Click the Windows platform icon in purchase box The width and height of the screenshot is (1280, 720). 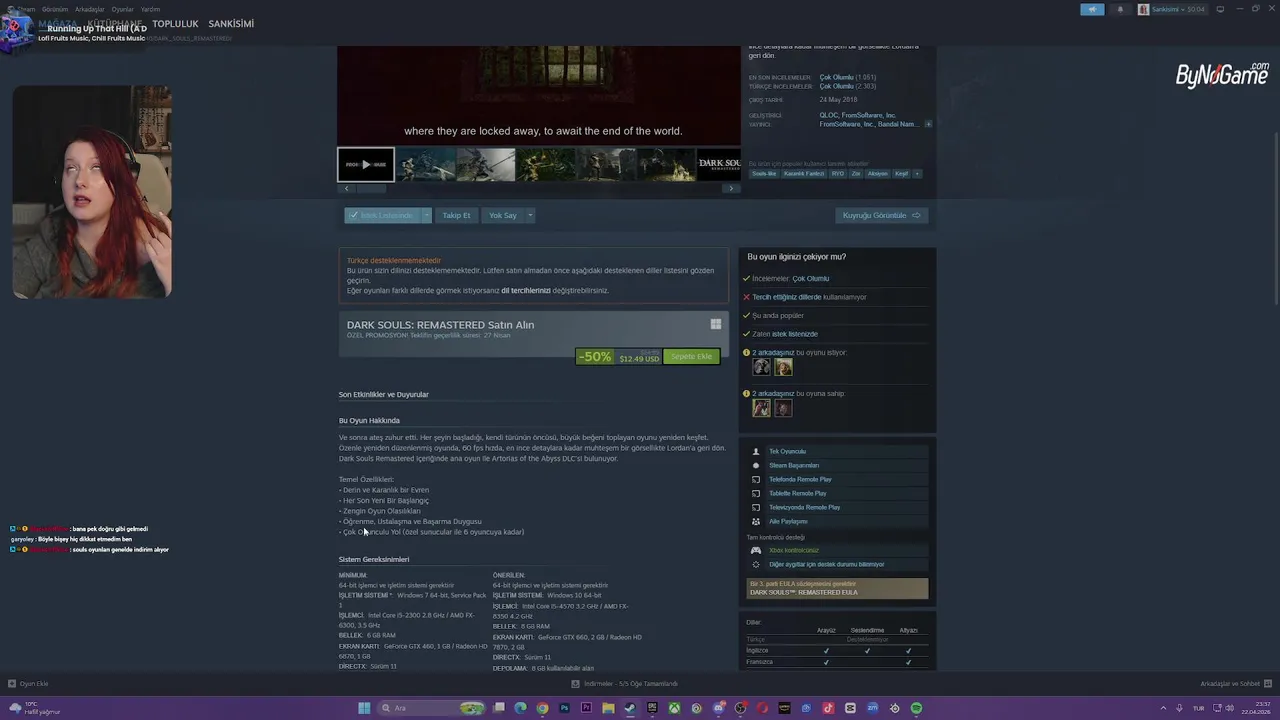(x=716, y=324)
